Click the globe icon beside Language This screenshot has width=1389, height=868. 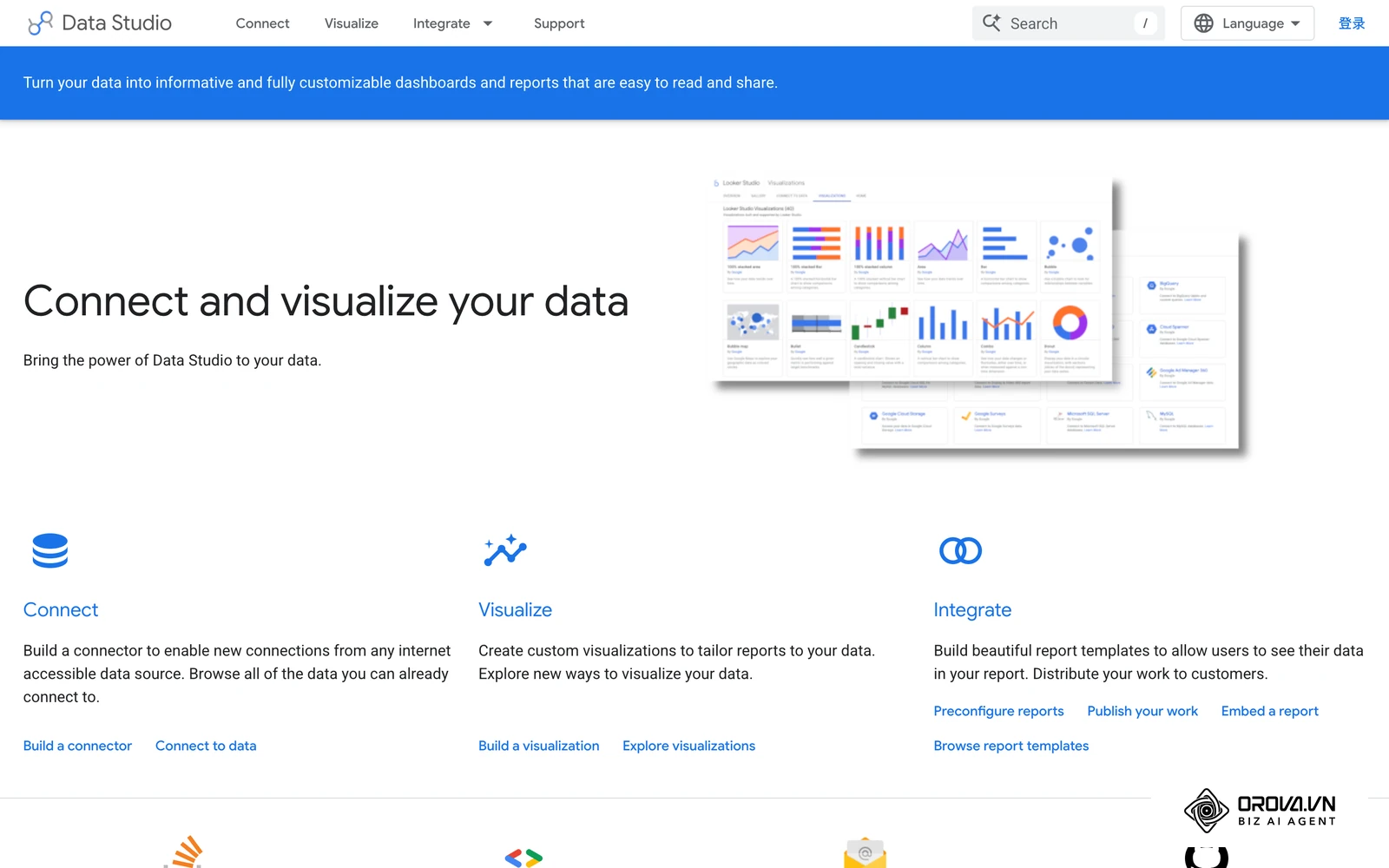1203,23
